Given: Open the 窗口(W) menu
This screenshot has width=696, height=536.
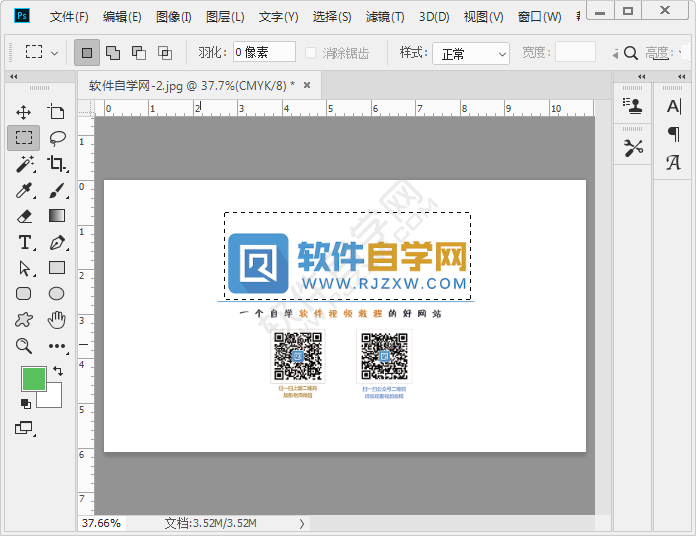Looking at the screenshot, I should (539, 17).
